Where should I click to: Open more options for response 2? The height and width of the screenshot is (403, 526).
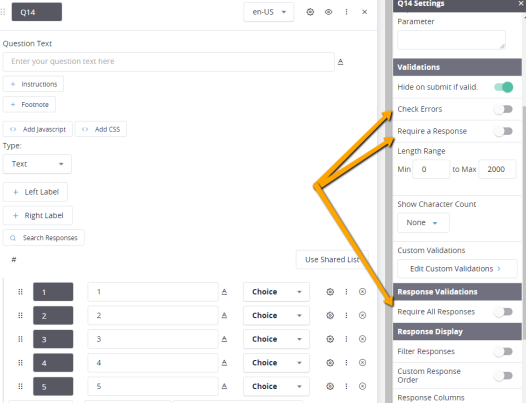pos(346,315)
